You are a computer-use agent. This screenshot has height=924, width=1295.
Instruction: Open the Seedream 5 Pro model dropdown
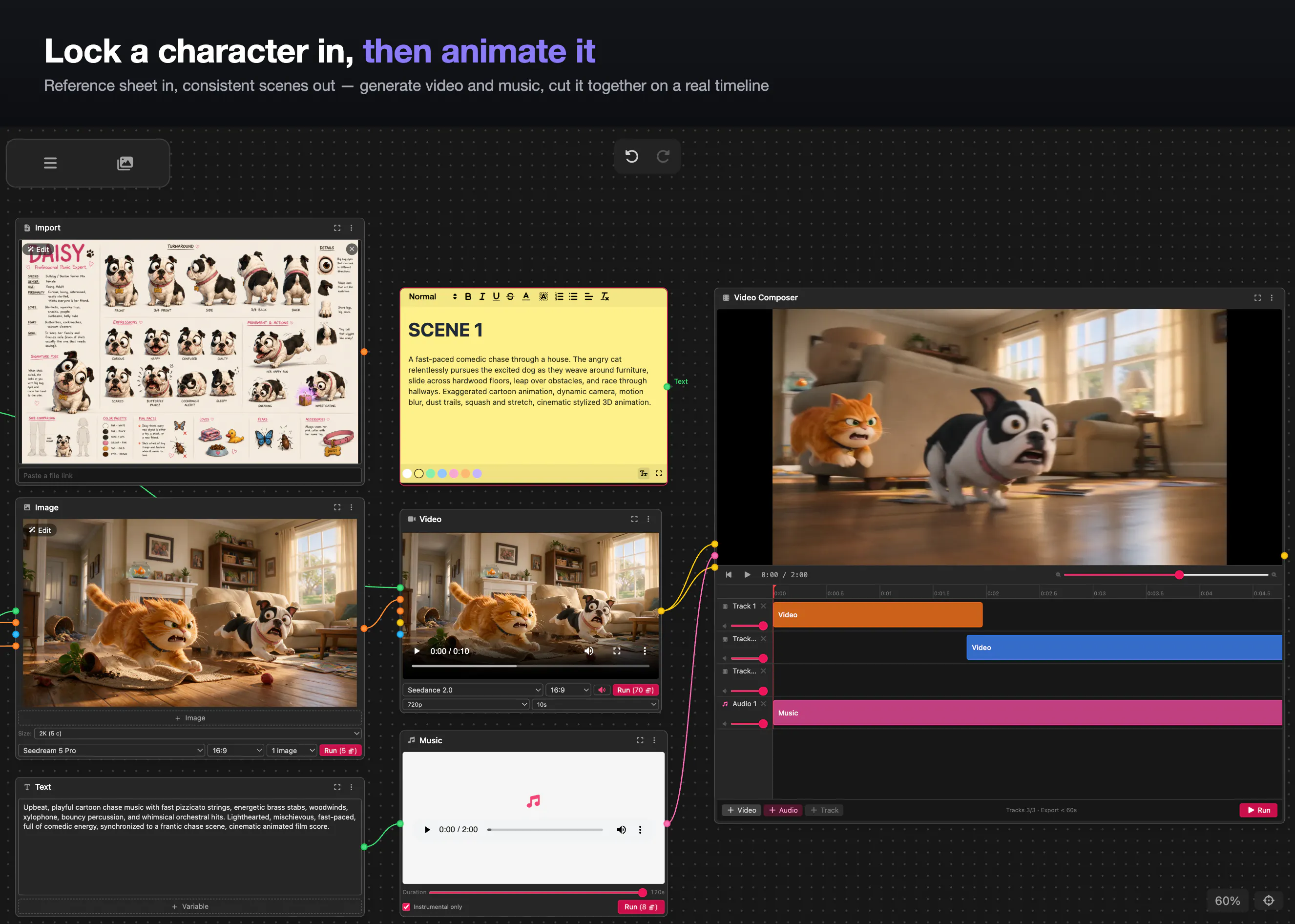point(112,751)
